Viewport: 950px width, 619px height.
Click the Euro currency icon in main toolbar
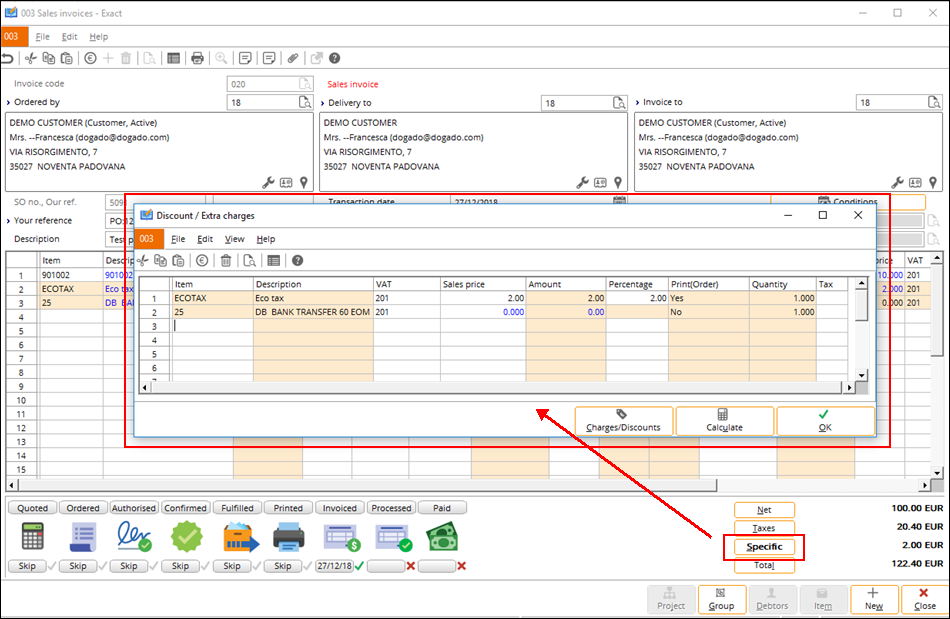pos(90,58)
